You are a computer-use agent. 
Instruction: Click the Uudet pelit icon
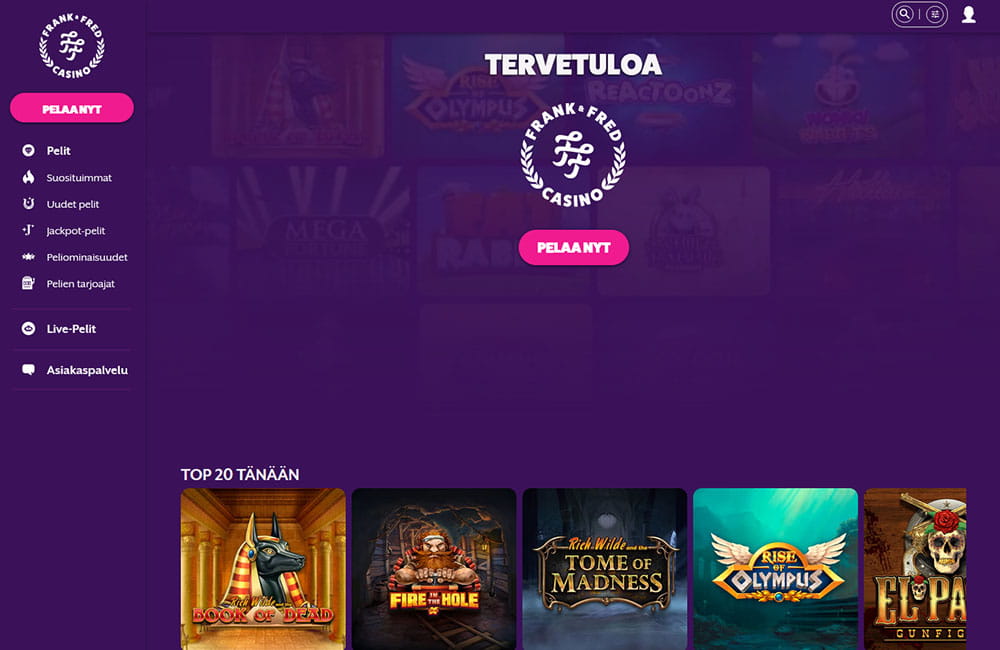(x=28, y=204)
